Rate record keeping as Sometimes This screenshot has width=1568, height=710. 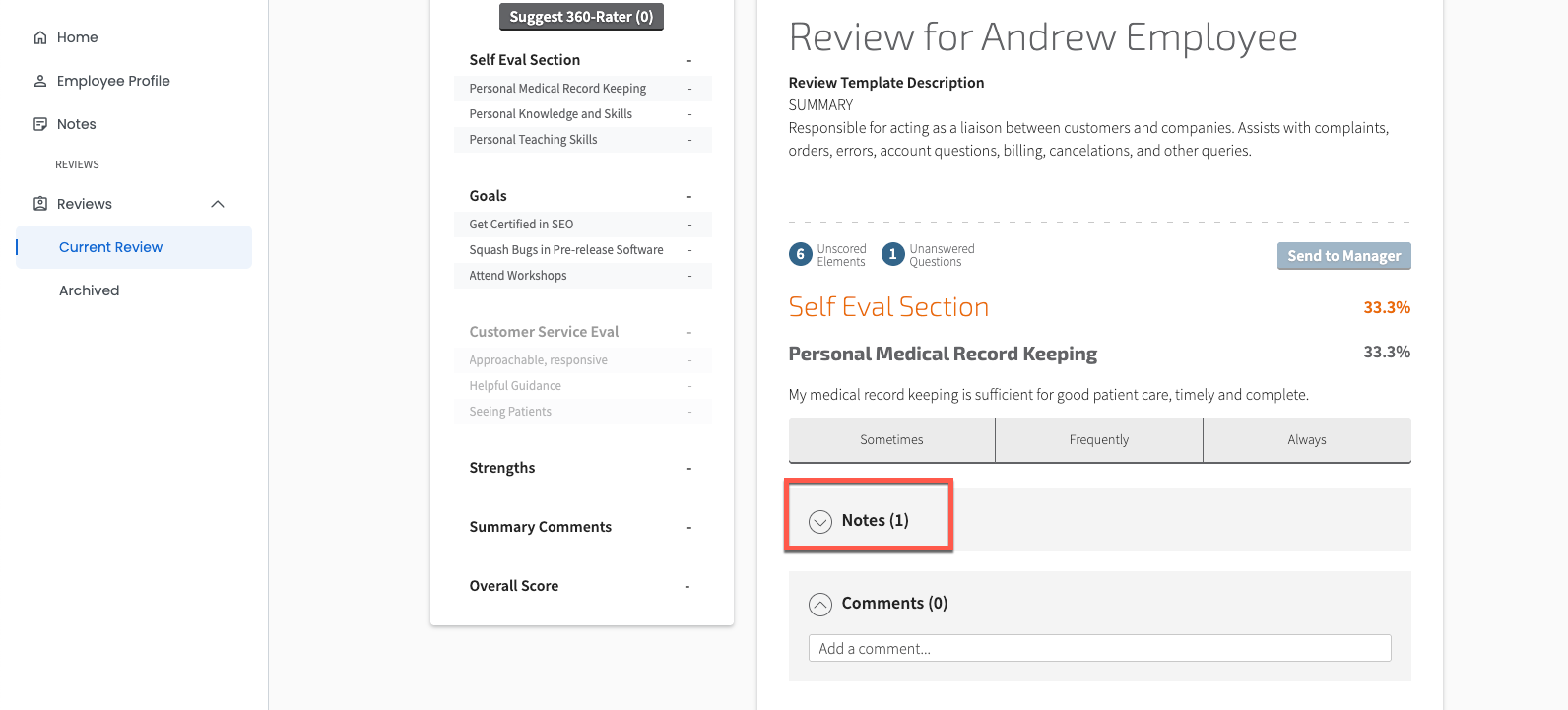891,440
